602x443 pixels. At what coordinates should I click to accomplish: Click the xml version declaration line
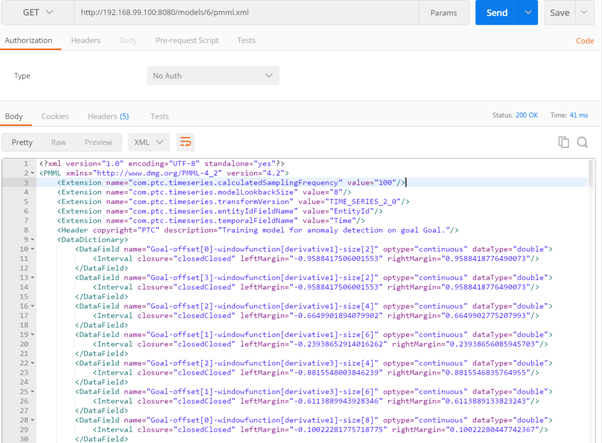tap(162, 164)
